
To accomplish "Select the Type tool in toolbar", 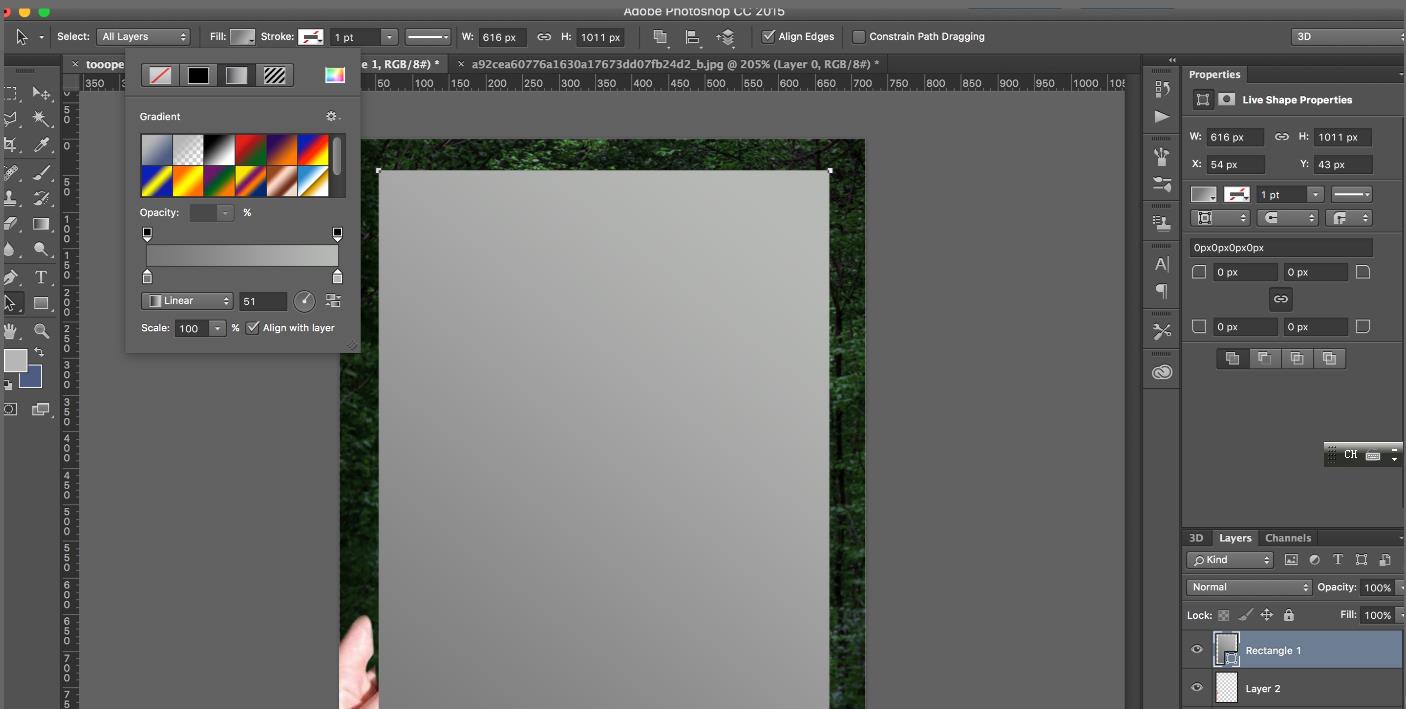I will (41, 277).
